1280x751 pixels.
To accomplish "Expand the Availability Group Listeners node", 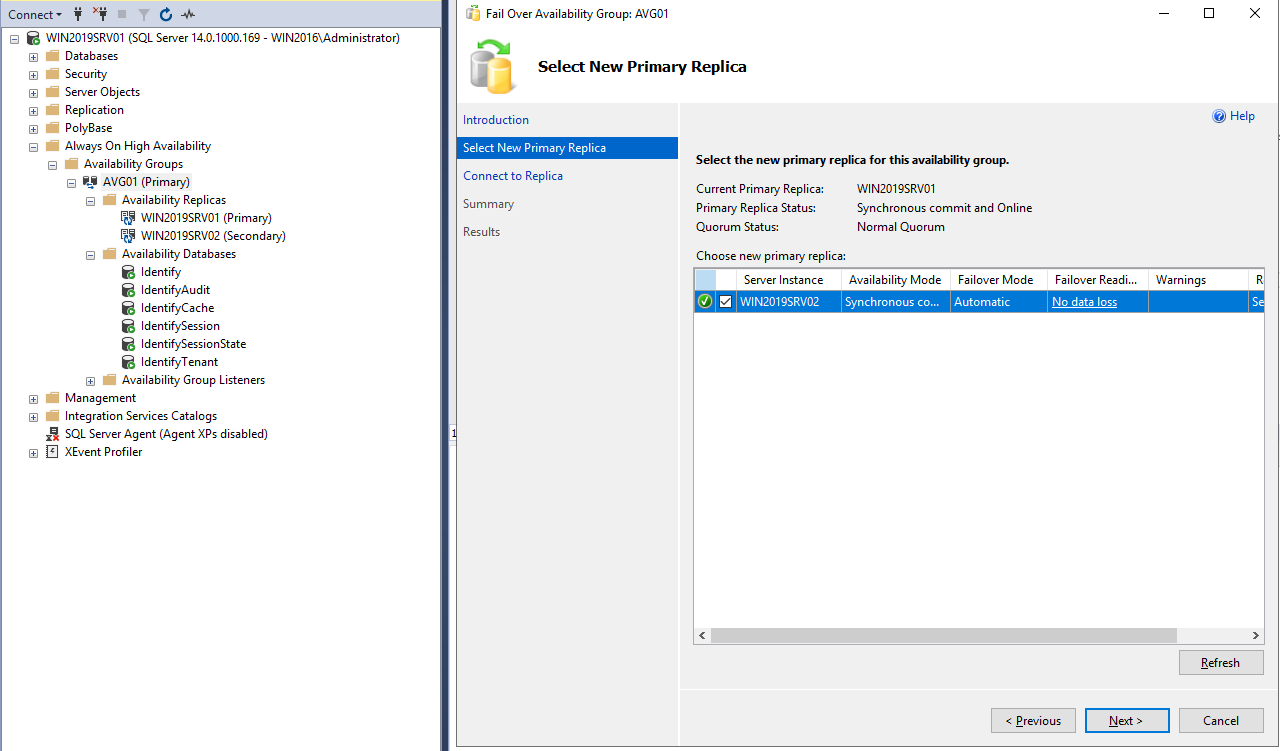I will 91,380.
